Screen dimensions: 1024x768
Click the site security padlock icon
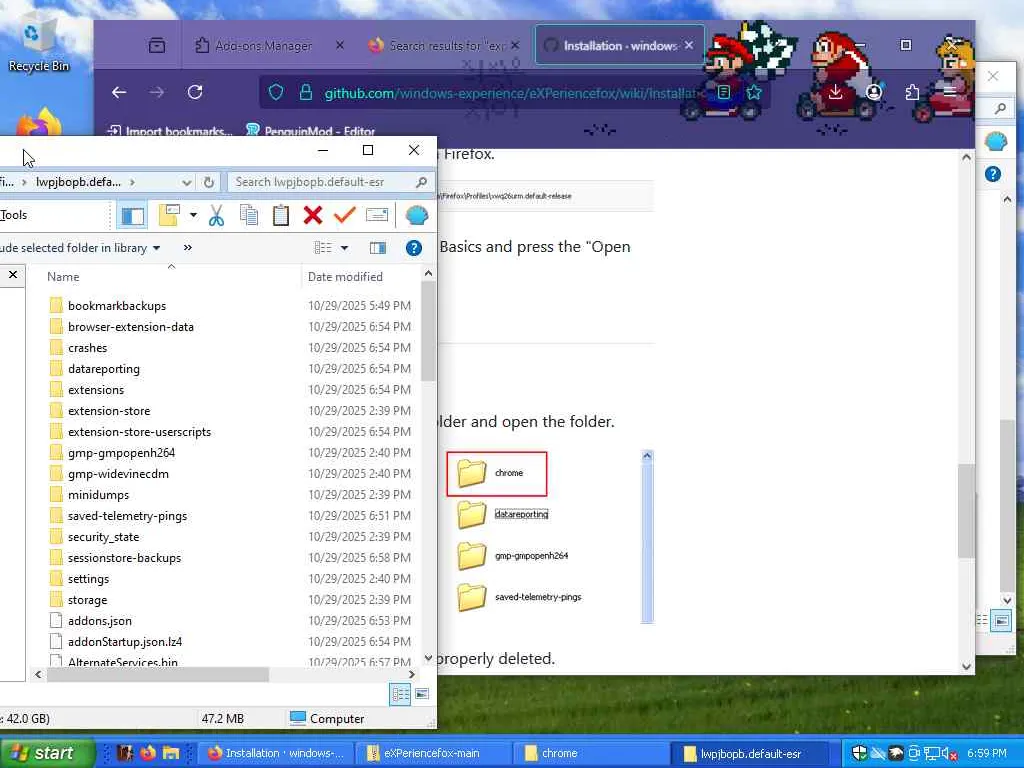(x=306, y=93)
